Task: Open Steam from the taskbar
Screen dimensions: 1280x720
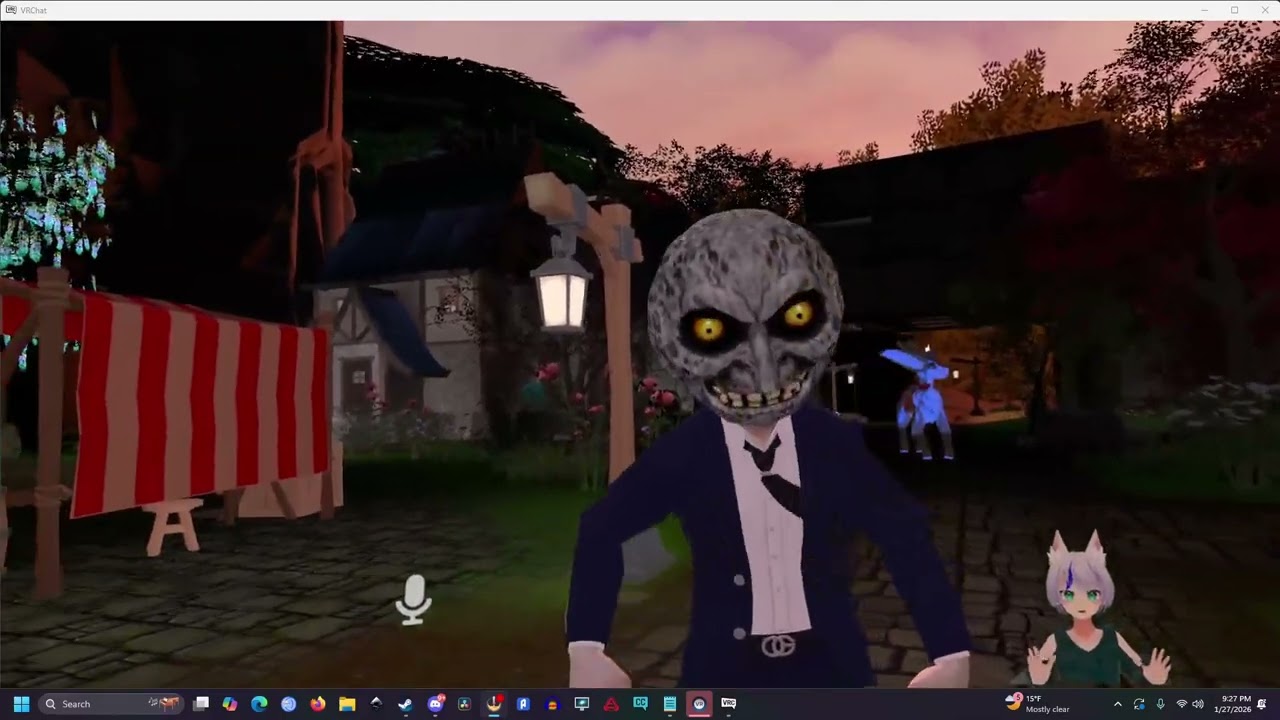Action: [x=405, y=704]
